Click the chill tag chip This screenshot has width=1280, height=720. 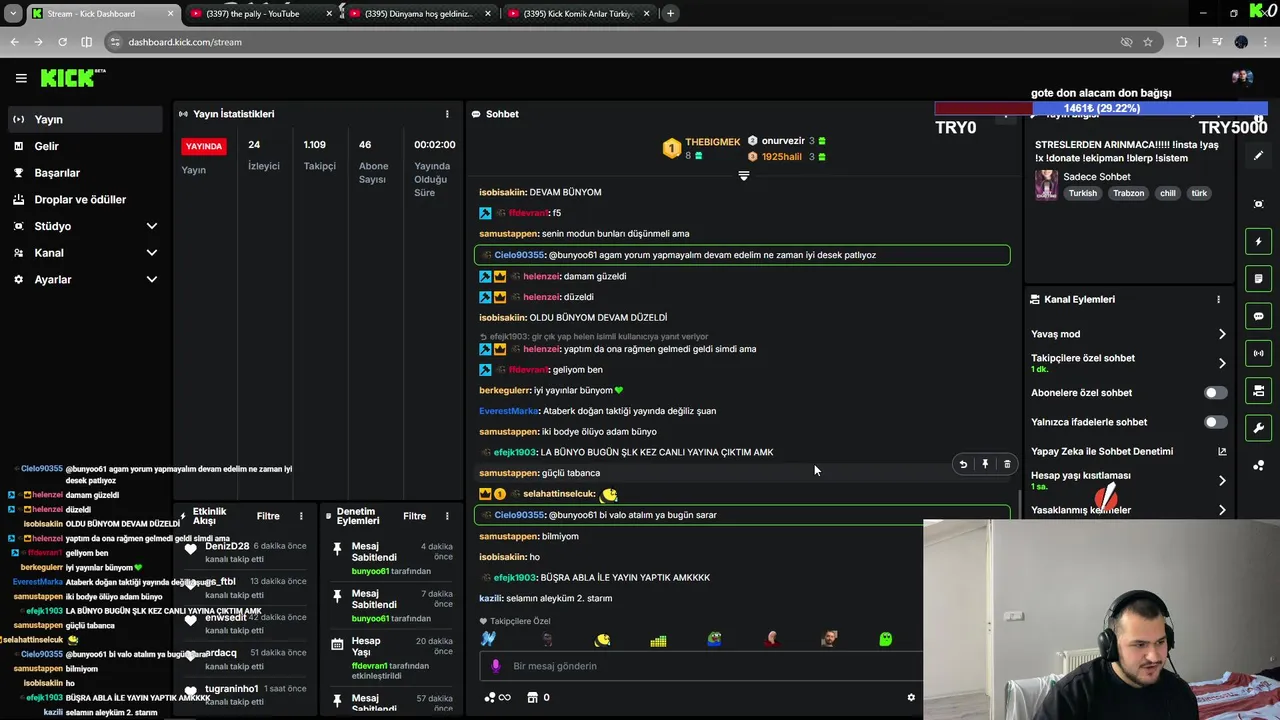coord(1168,193)
